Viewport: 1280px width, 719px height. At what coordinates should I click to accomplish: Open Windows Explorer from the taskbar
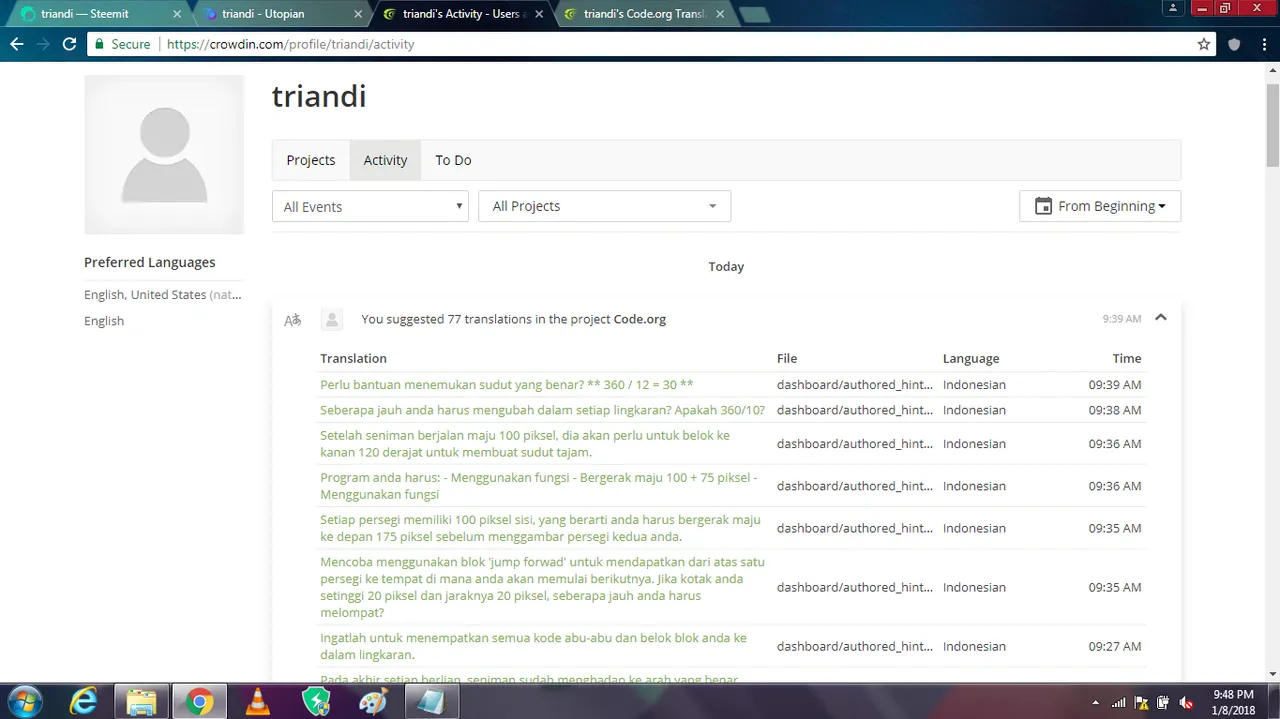(x=141, y=702)
